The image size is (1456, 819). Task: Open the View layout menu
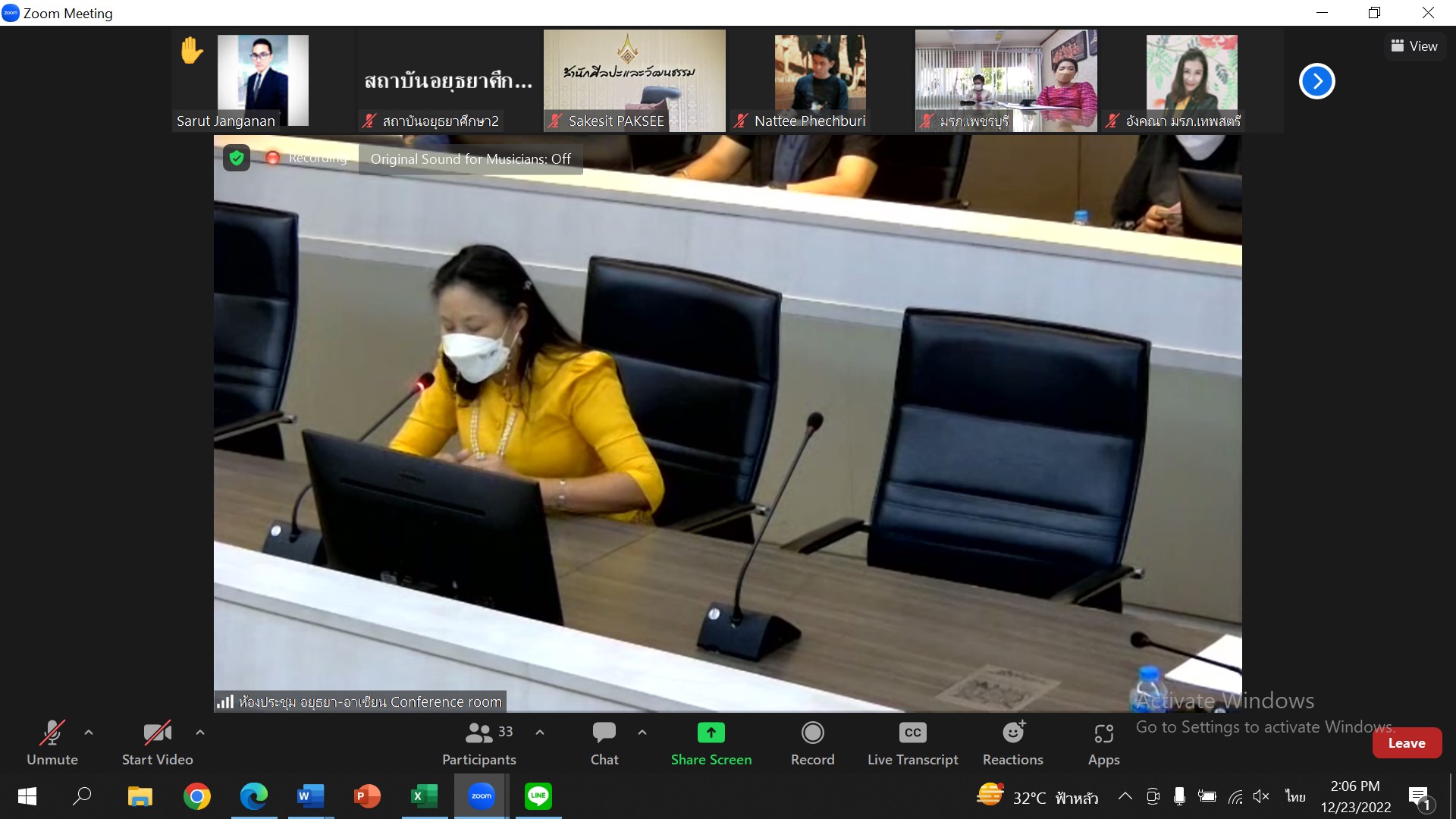(1414, 46)
